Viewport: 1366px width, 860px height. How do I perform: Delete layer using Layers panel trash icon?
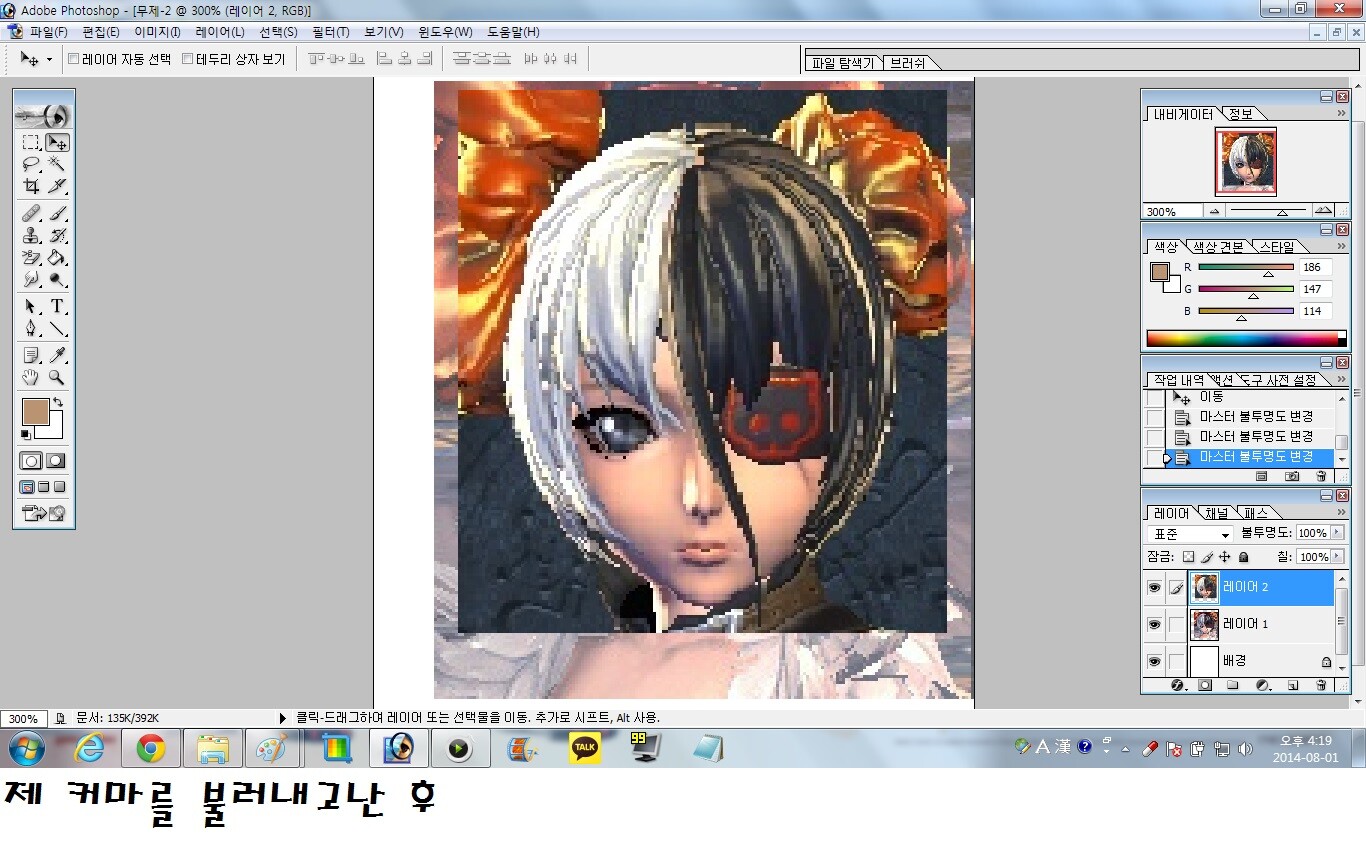[x=1321, y=685]
